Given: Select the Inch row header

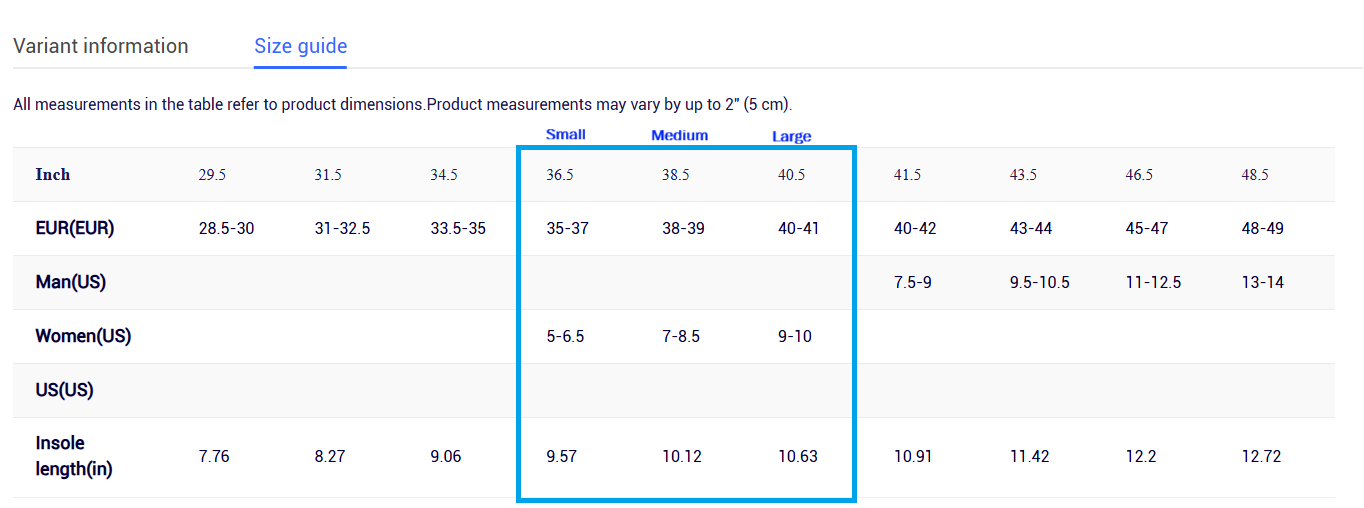Looking at the screenshot, I should click(53, 174).
